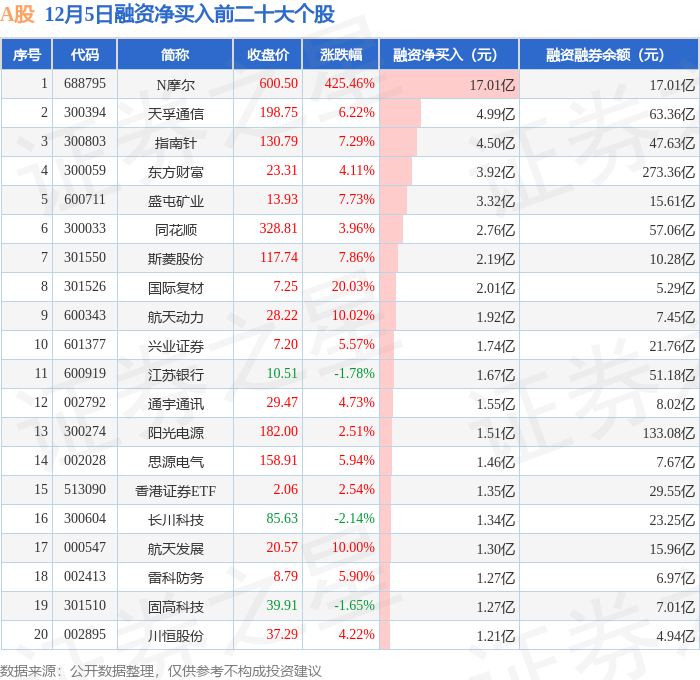
Task: Click the 57.06亿 balance value
Action: pyautogui.click(x=672, y=230)
